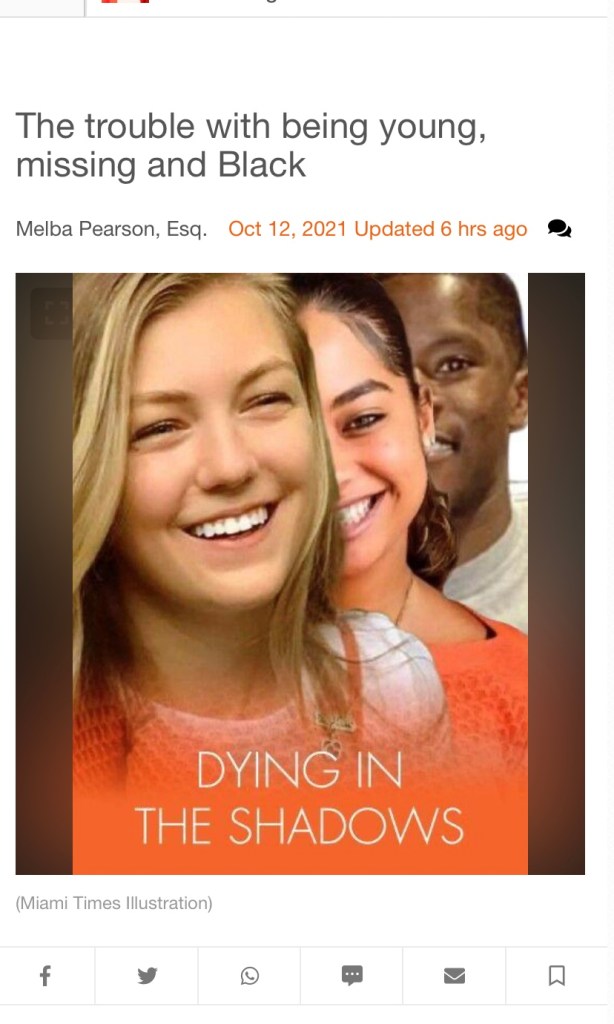
Task: Share the article via Twitter icon
Action: point(147,976)
